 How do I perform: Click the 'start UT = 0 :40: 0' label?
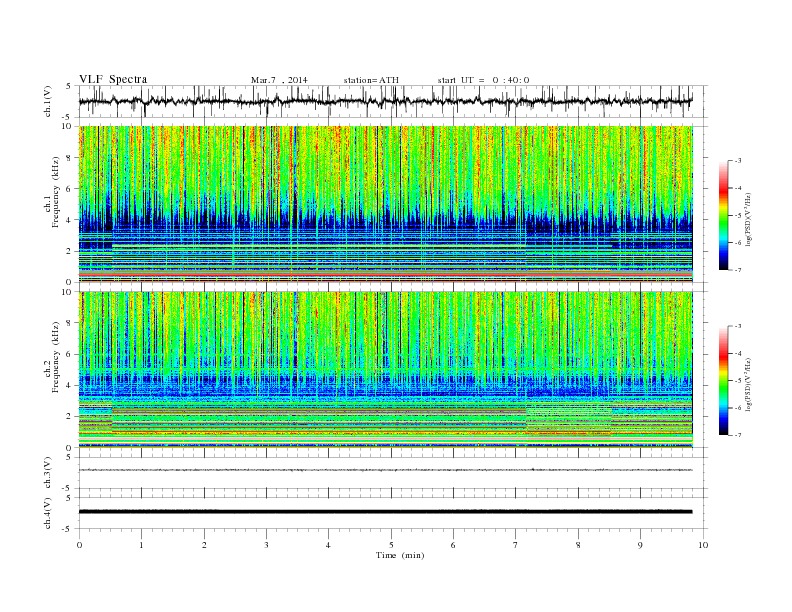click(483, 80)
